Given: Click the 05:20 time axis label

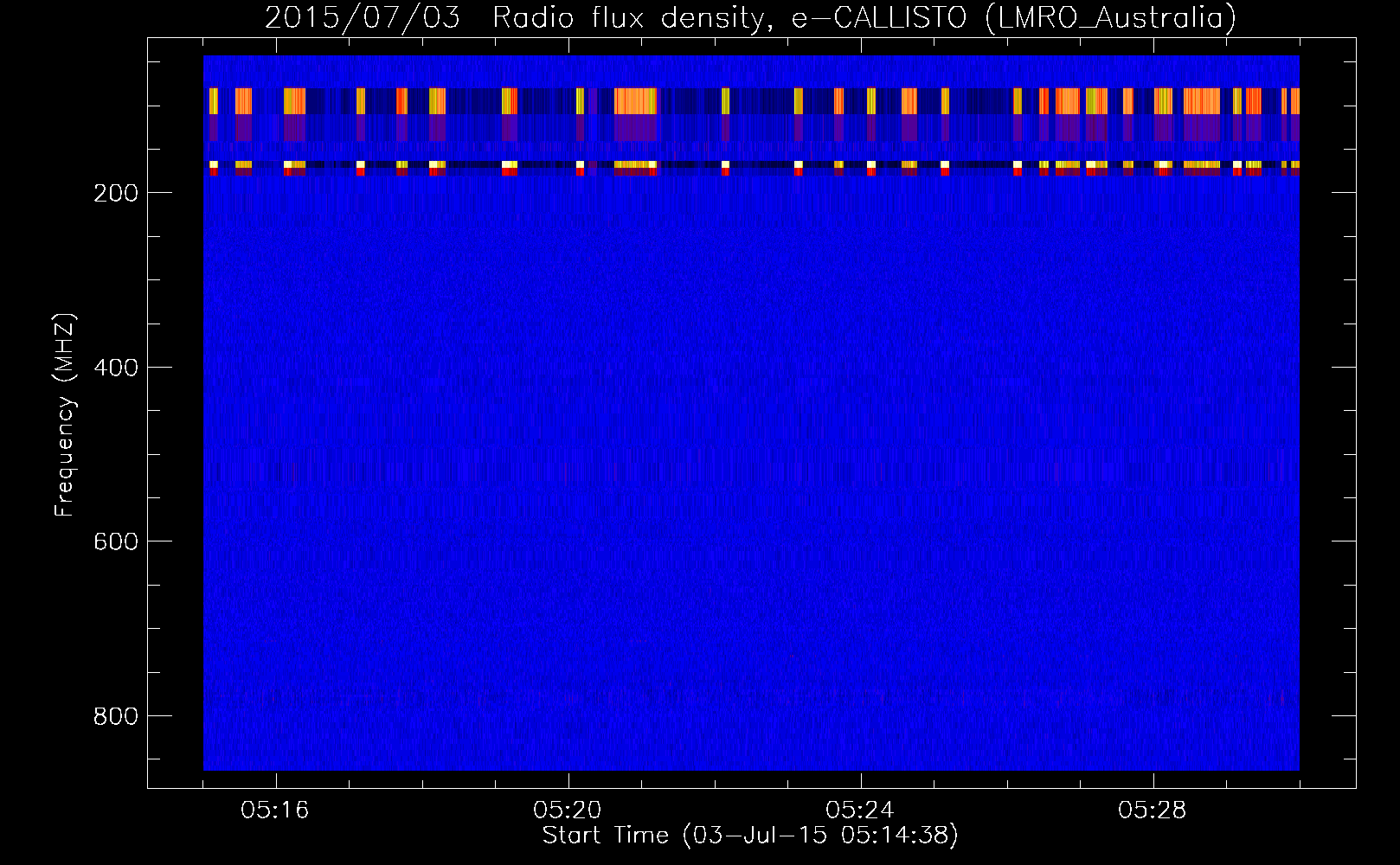Looking at the screenshot, I should pyautogui.click(x=568, y=811).
